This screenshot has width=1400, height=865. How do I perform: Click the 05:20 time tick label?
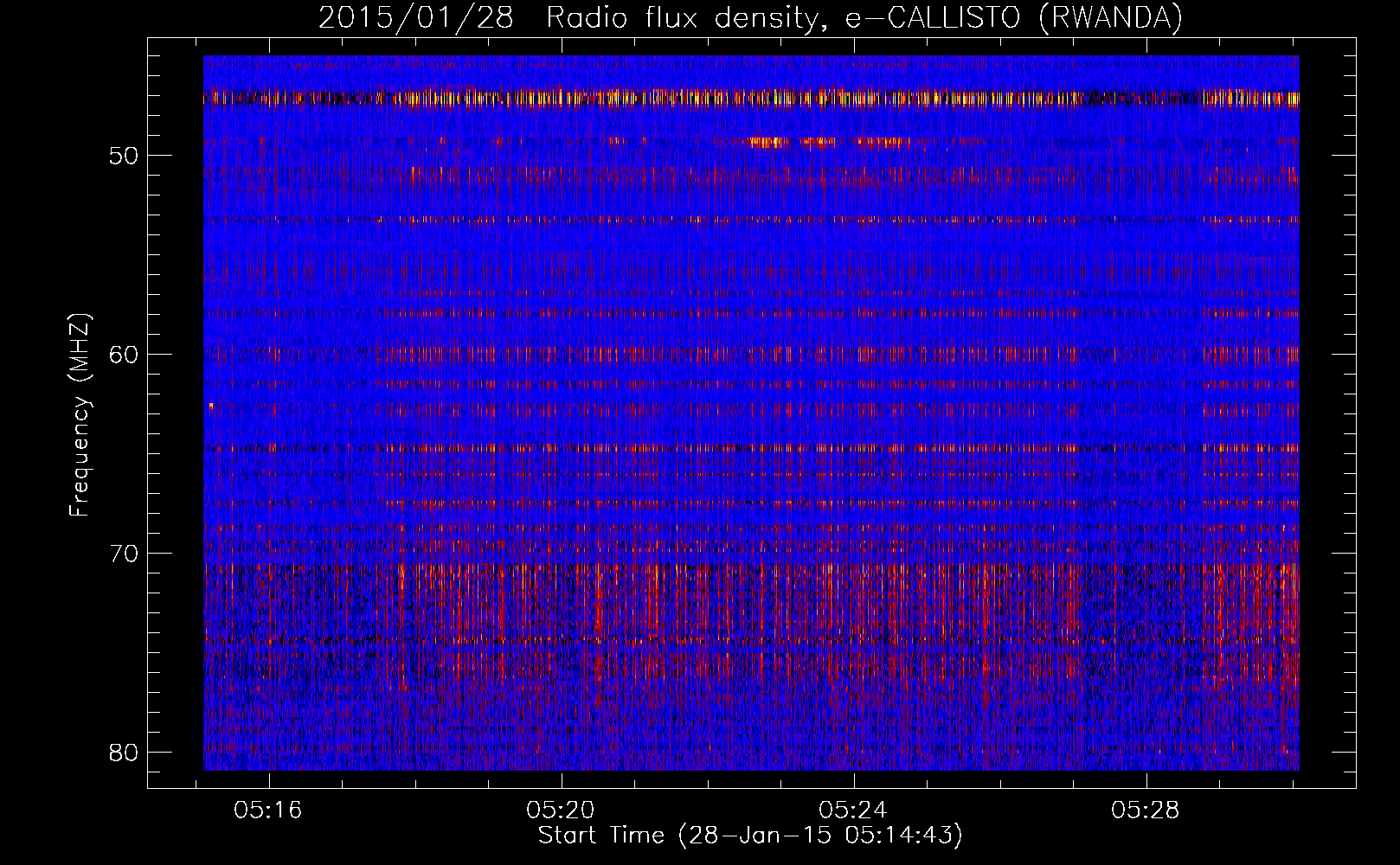click(x=561, y=811)
